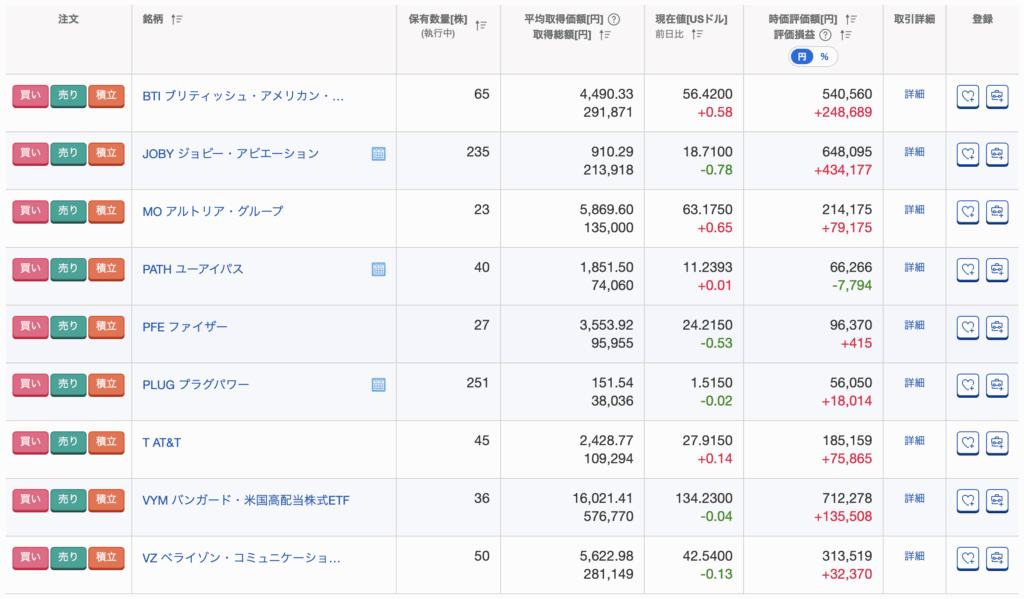Click briefcase register icon for VZ row

[997, 558]
